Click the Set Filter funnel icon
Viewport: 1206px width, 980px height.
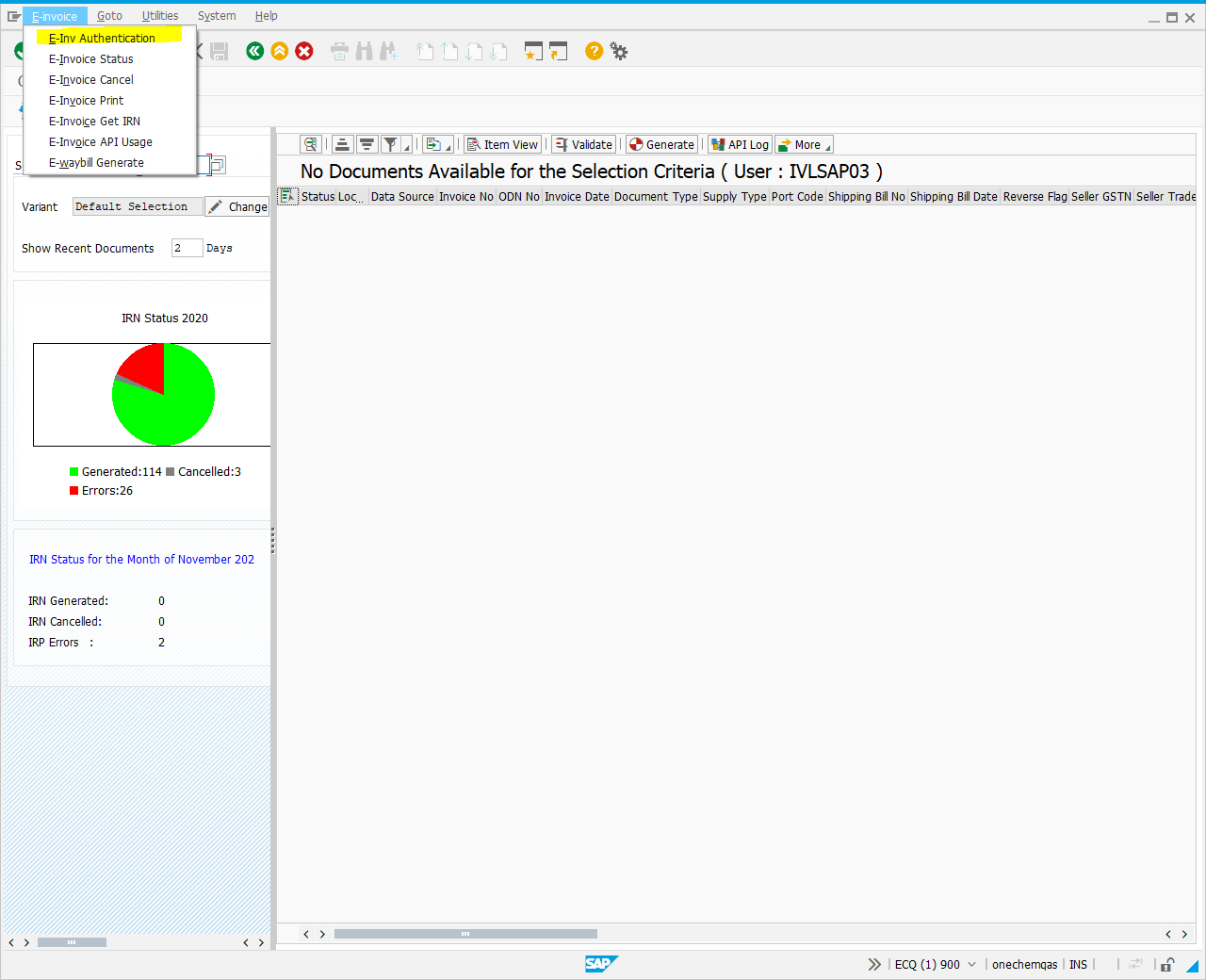click(390, 144)
